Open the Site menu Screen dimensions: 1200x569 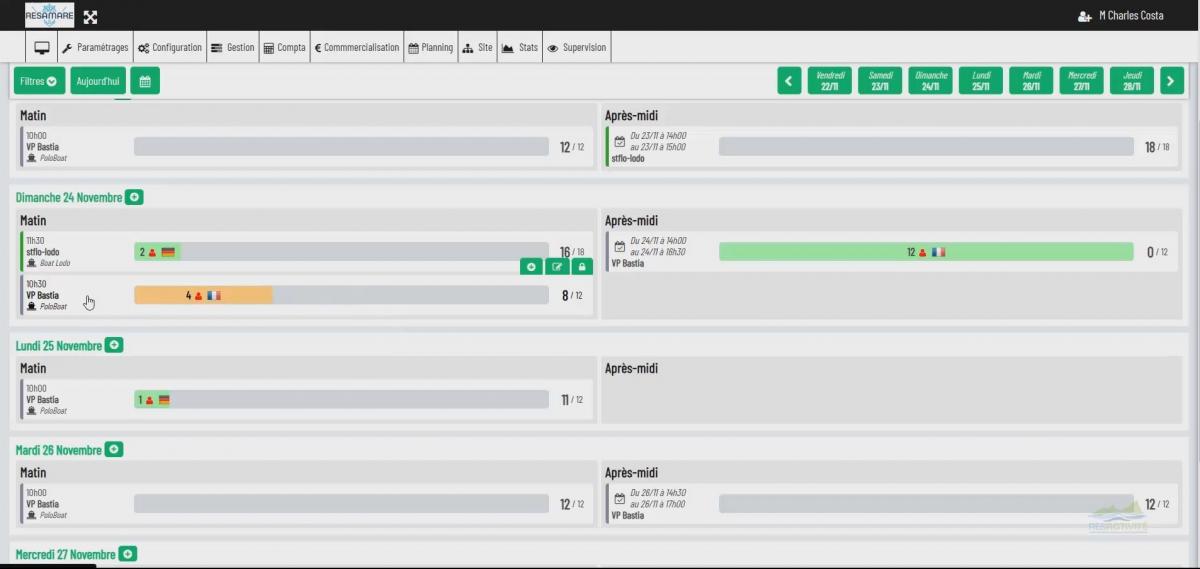[x=477, y=47]
